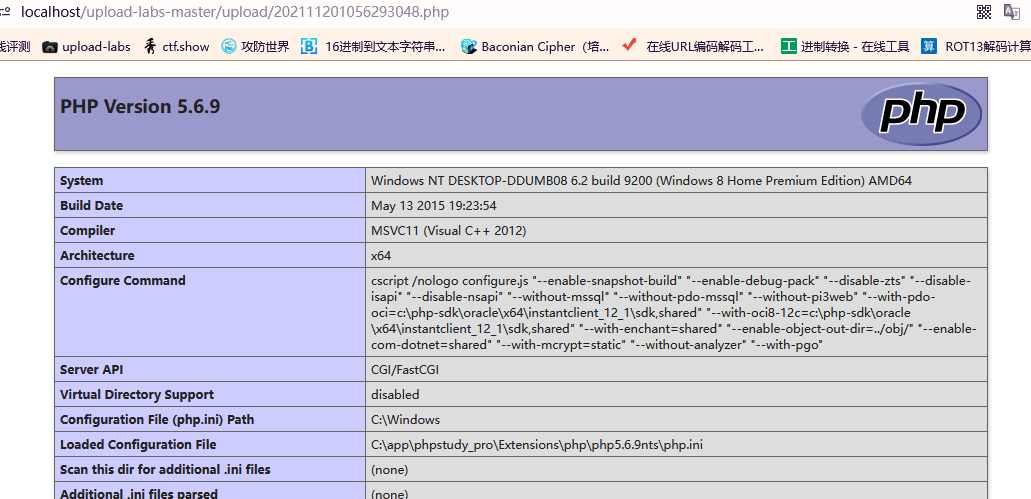This screenshot has width=1031, height=499.
Task: Click the 16进制 bookmark favicon
Action: [308, 47]
